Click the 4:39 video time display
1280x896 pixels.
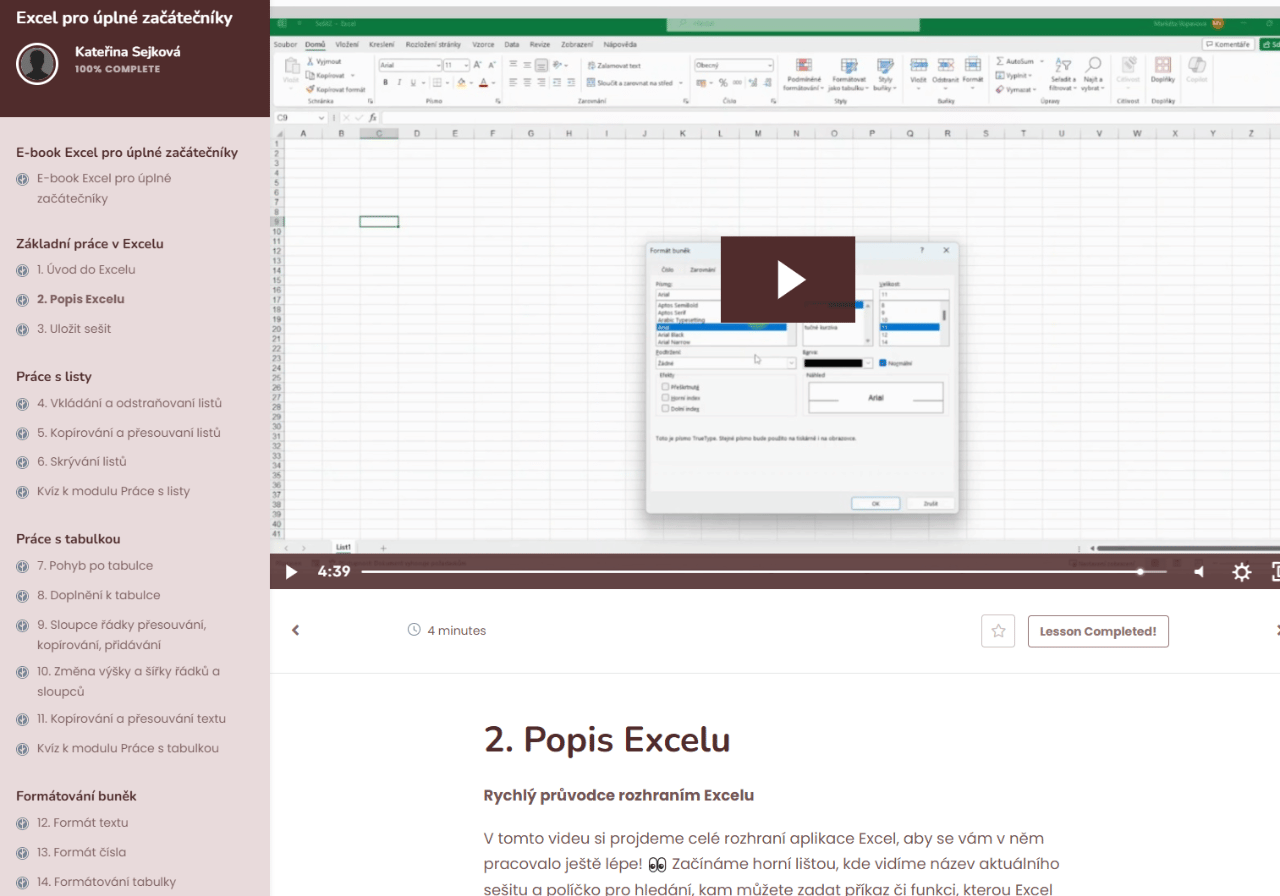(334, 572)
